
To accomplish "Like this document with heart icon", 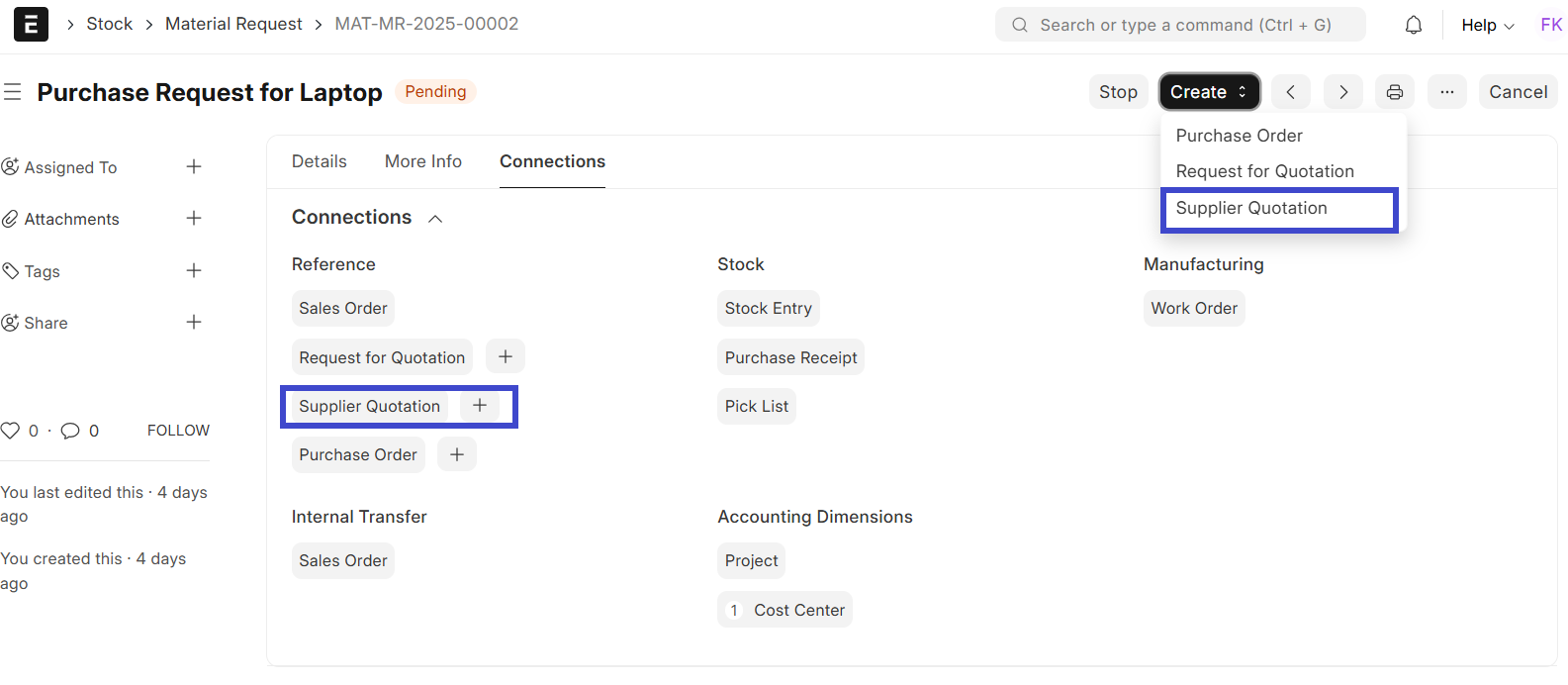I will pyautogui.click(x=11, y=431).
